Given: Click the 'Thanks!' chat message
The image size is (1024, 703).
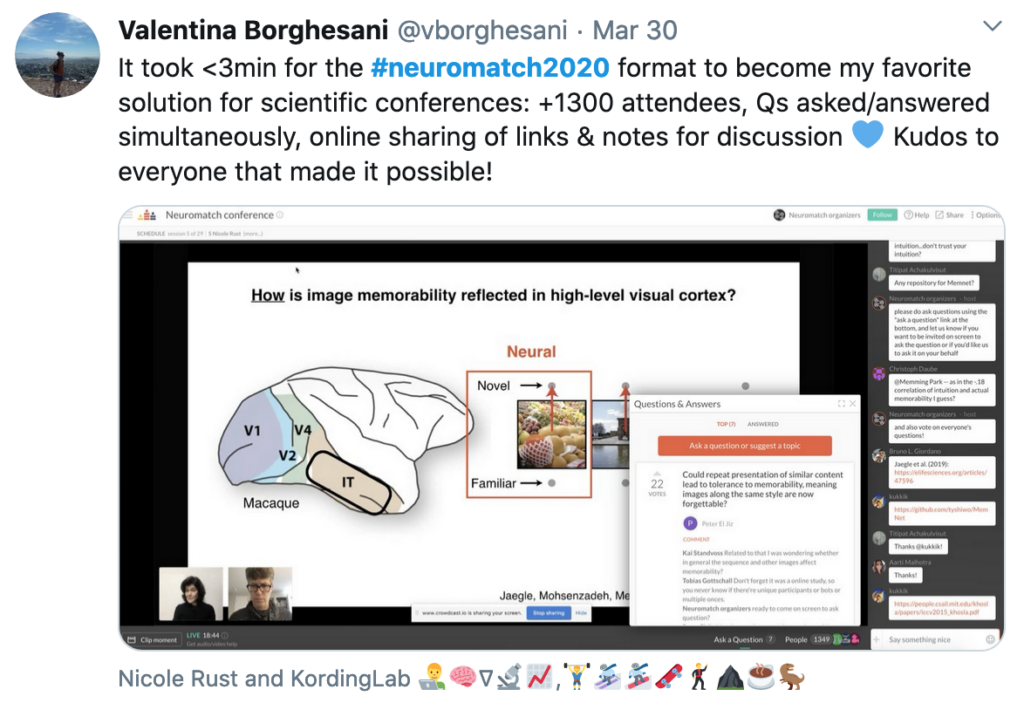Looking at the screenshot, I should (905, 576).
